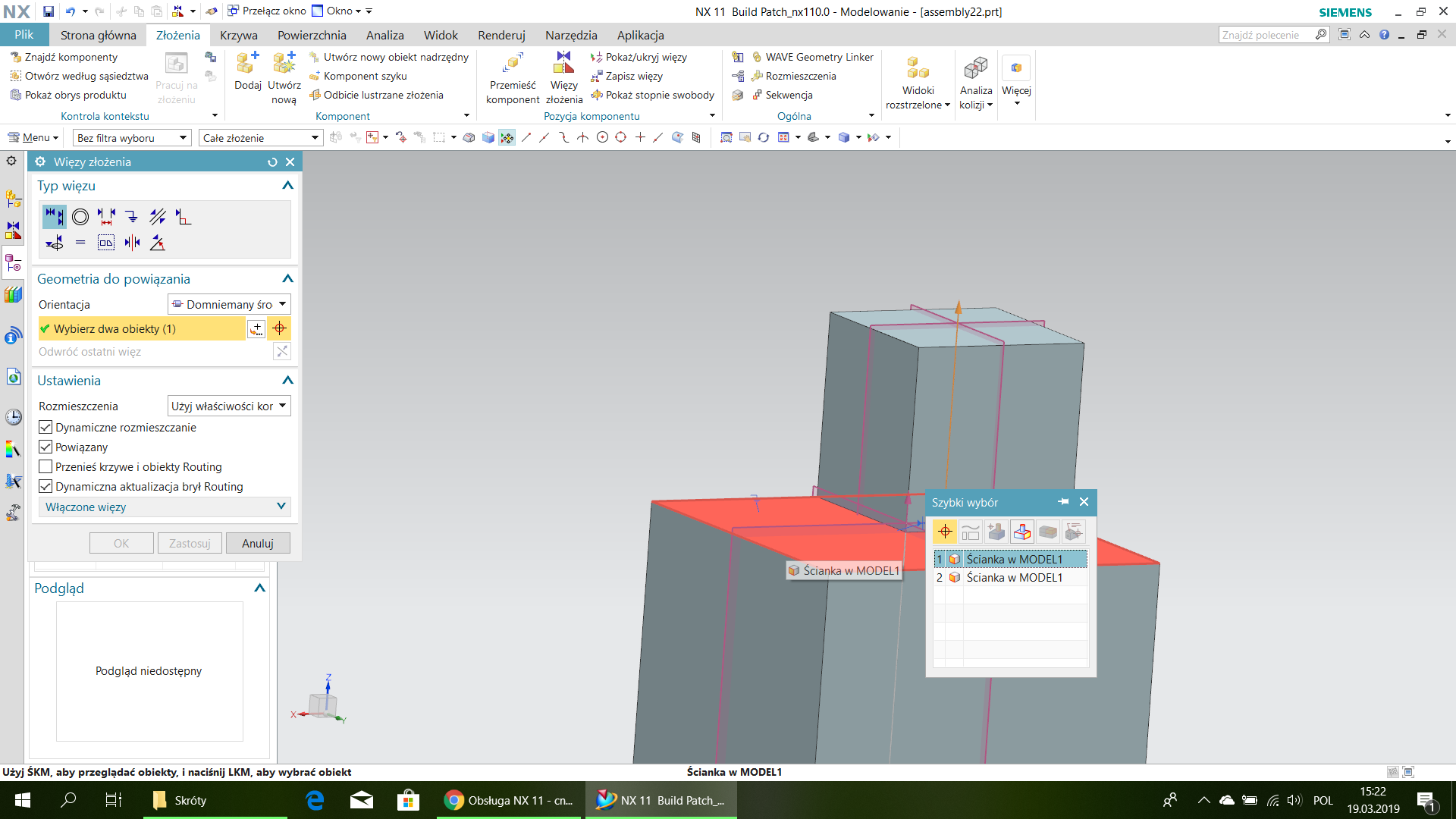The image size is (1456, 819).
Task: Click the crosshair icon in Szybki wybór toolbar
Action: (945, 532)
